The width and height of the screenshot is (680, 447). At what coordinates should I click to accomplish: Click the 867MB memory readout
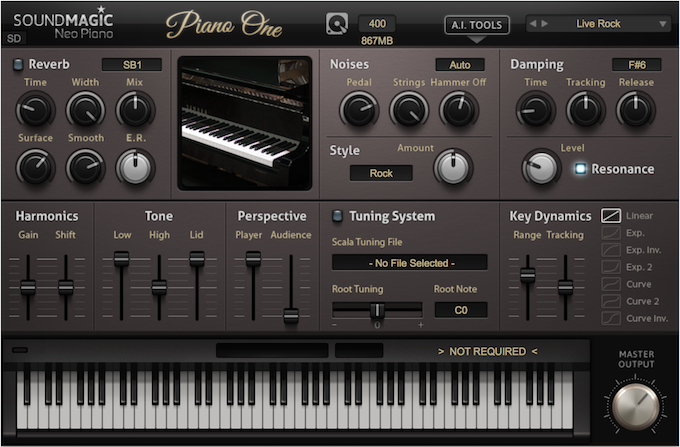377,41
